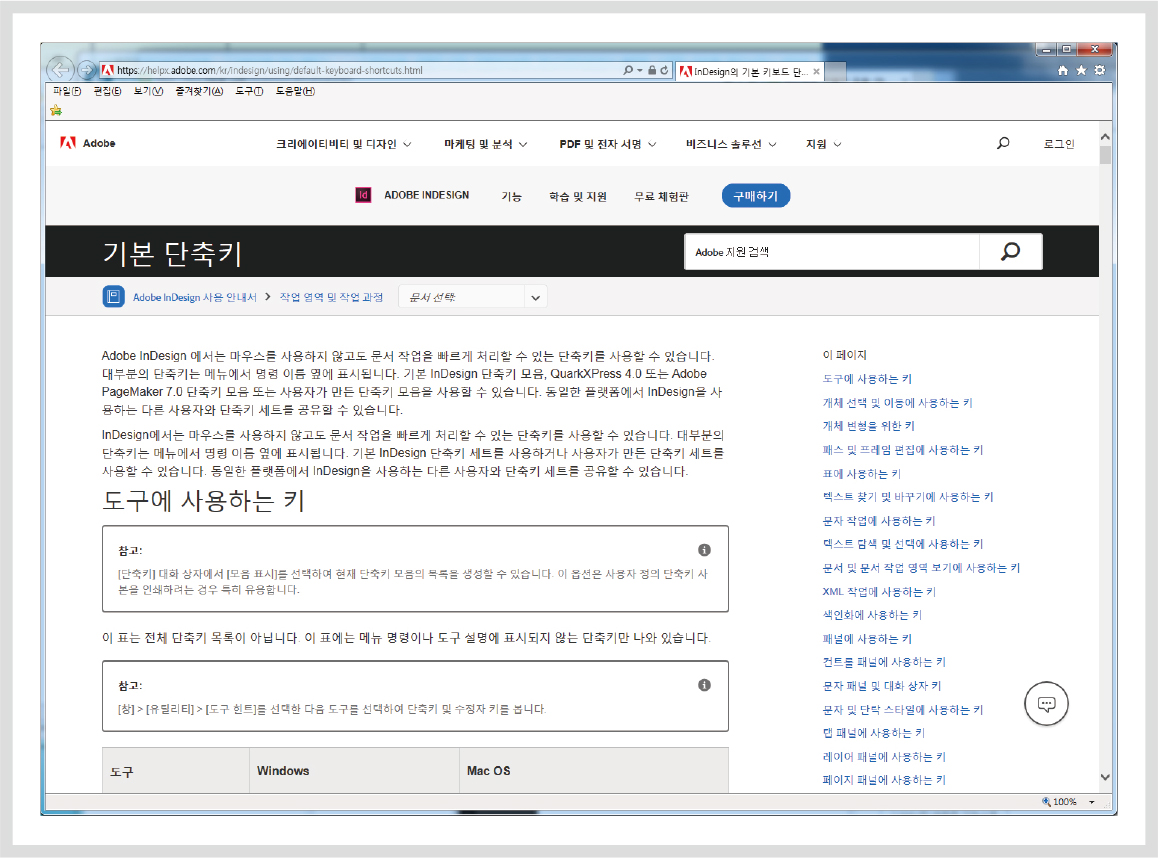Click the zoom level magnifier in status bar
This screenshot has width=1158, height=858.
coord(1046,802)
